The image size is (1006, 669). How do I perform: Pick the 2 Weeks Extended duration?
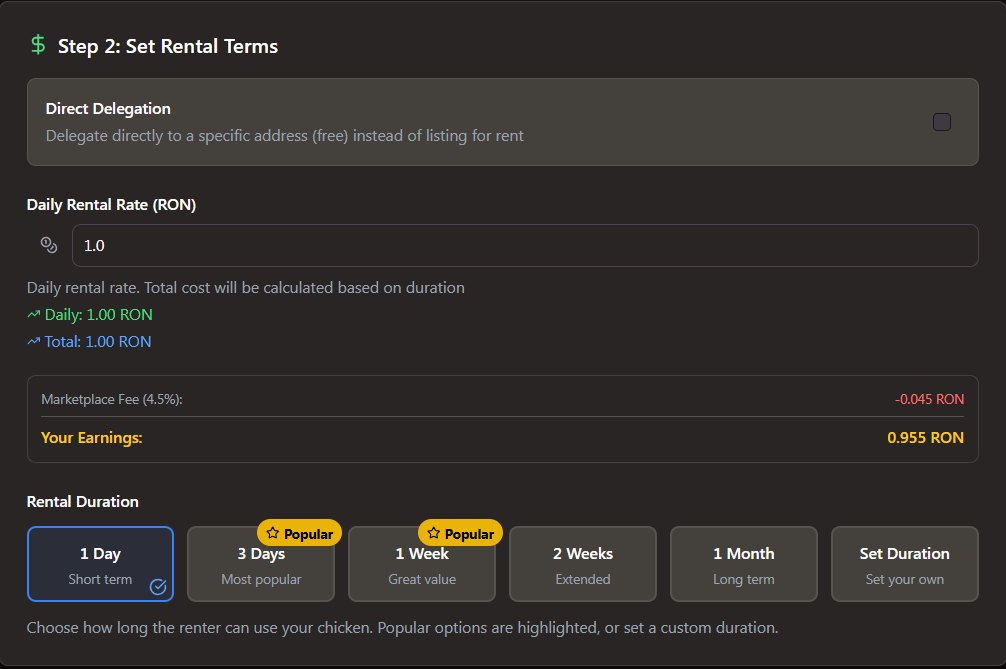(x=583, y=564)
